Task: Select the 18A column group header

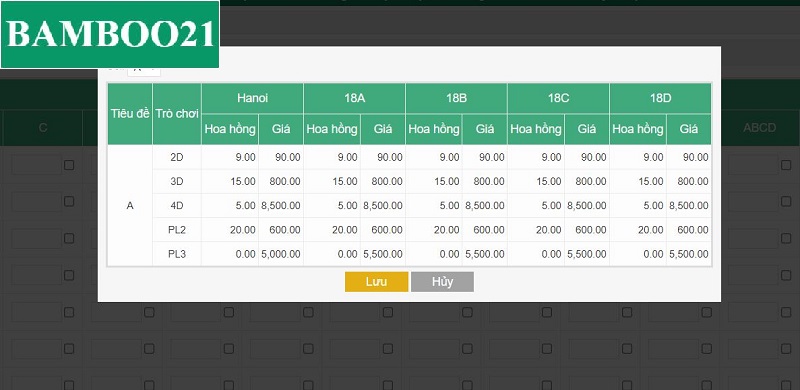Action: (x=354, y=99)
